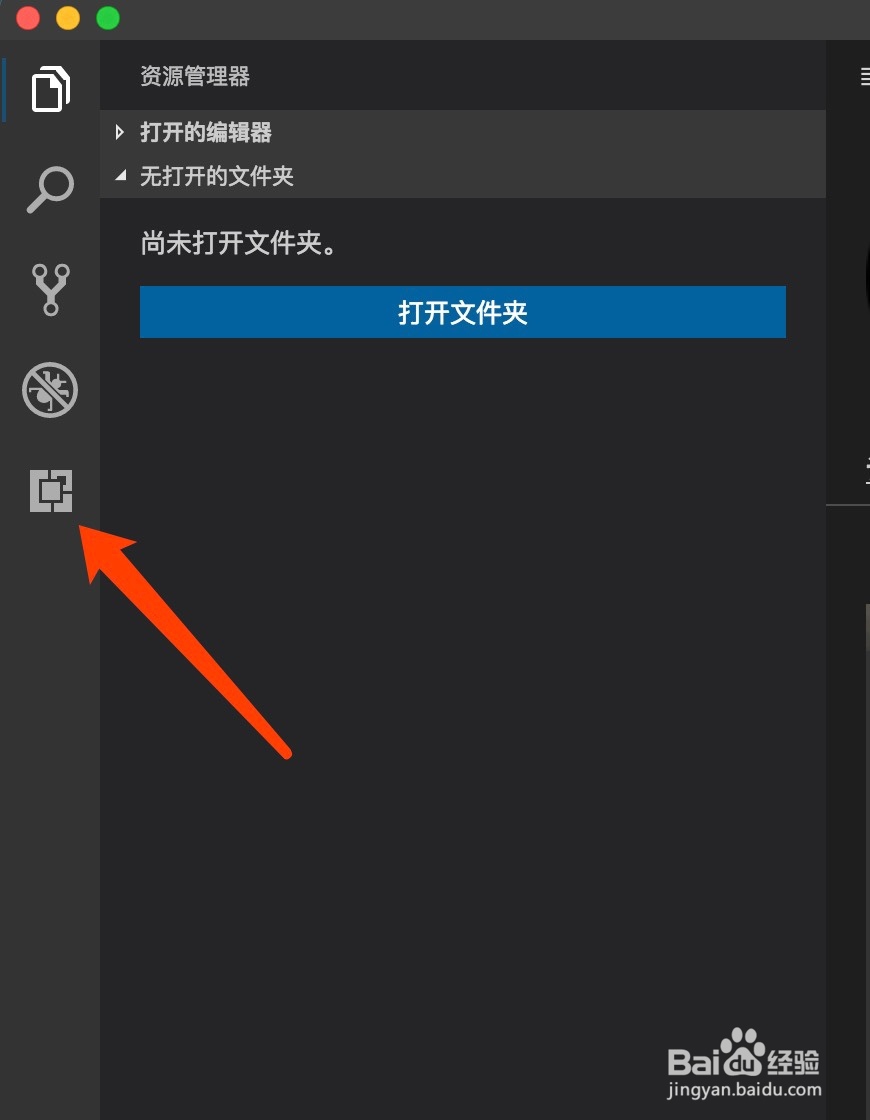Open the Debug view bug icon
This screenshot has height=1120, width=870.
tap(50, 390)
